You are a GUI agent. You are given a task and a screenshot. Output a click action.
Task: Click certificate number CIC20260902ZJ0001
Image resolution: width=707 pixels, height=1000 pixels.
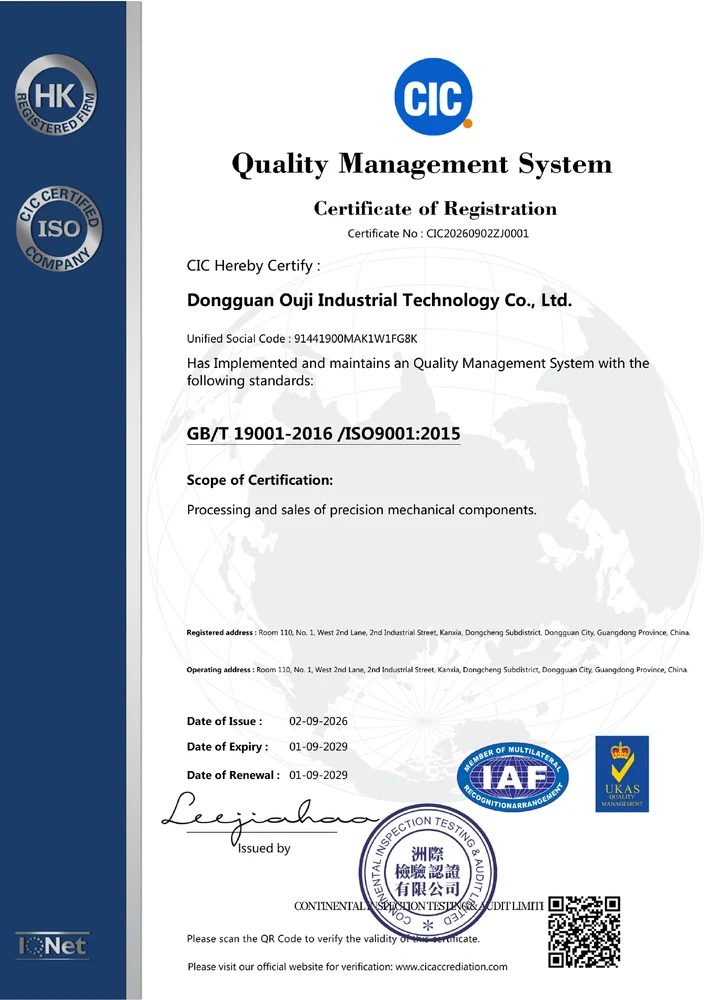pos(477,233)
